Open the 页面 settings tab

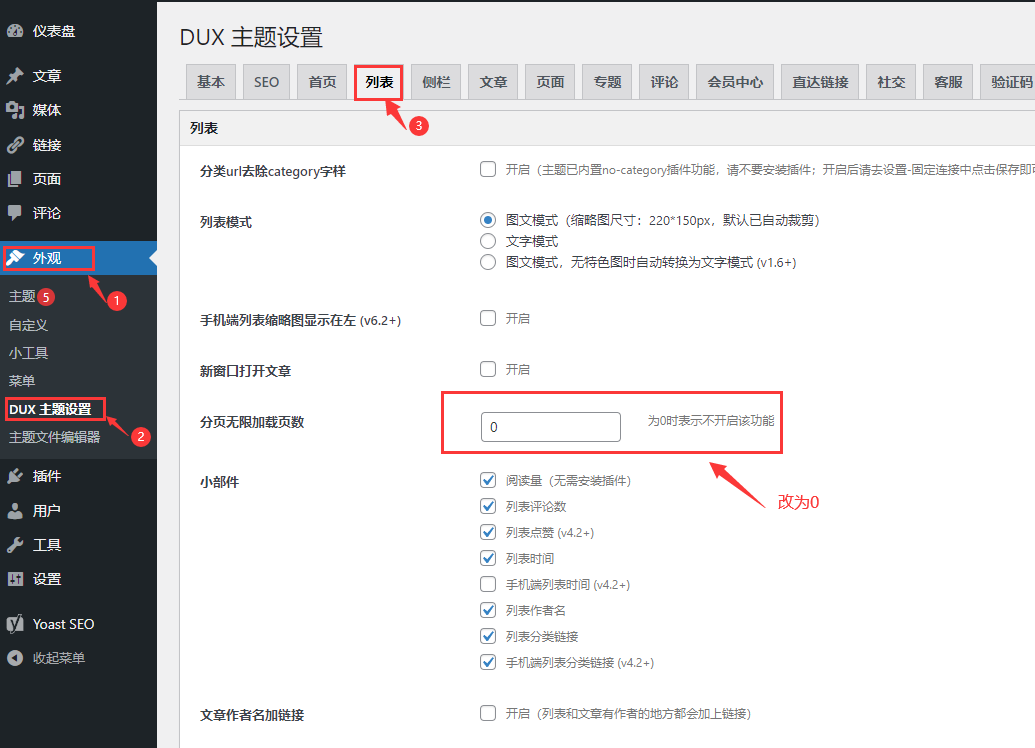click(x=550, y=82)
